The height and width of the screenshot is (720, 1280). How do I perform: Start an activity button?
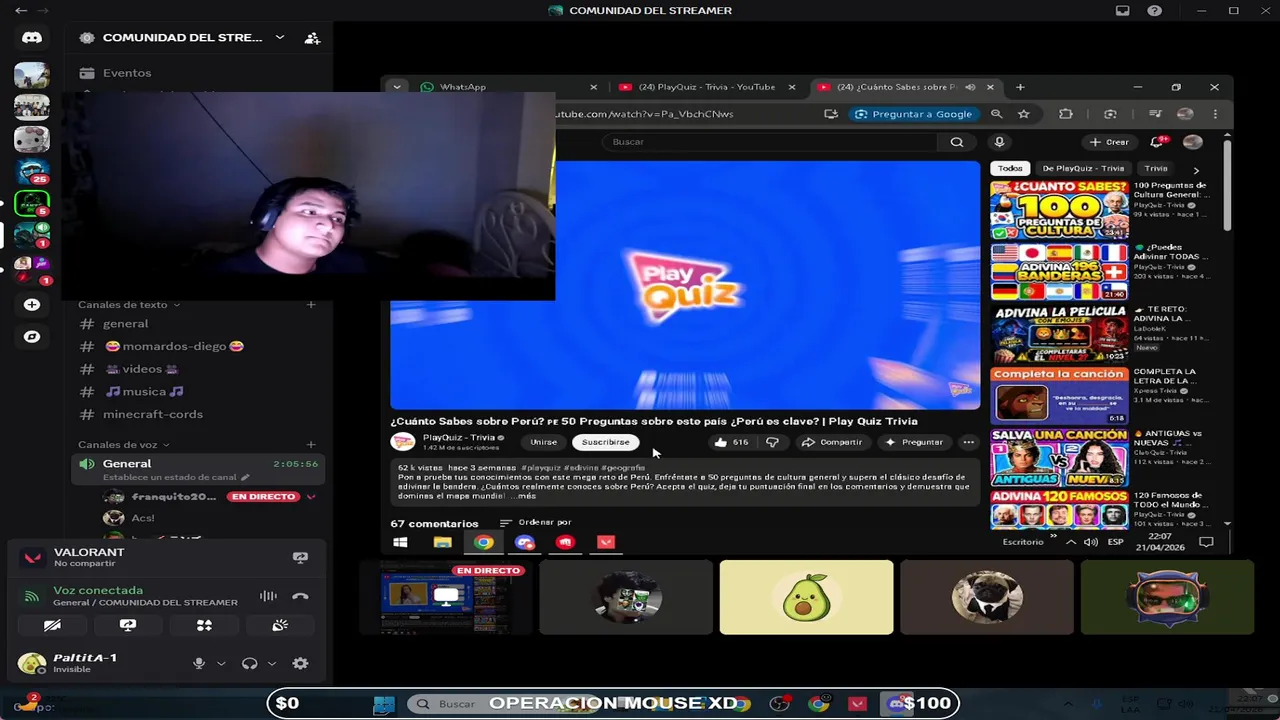(204, 625)
